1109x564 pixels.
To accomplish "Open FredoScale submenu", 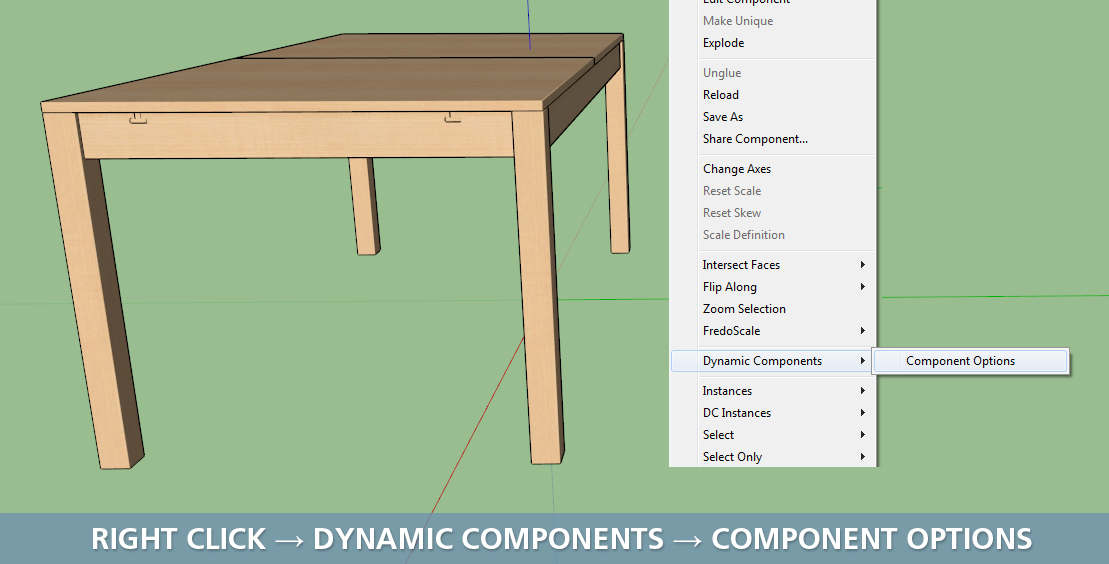I will point(772,330).
